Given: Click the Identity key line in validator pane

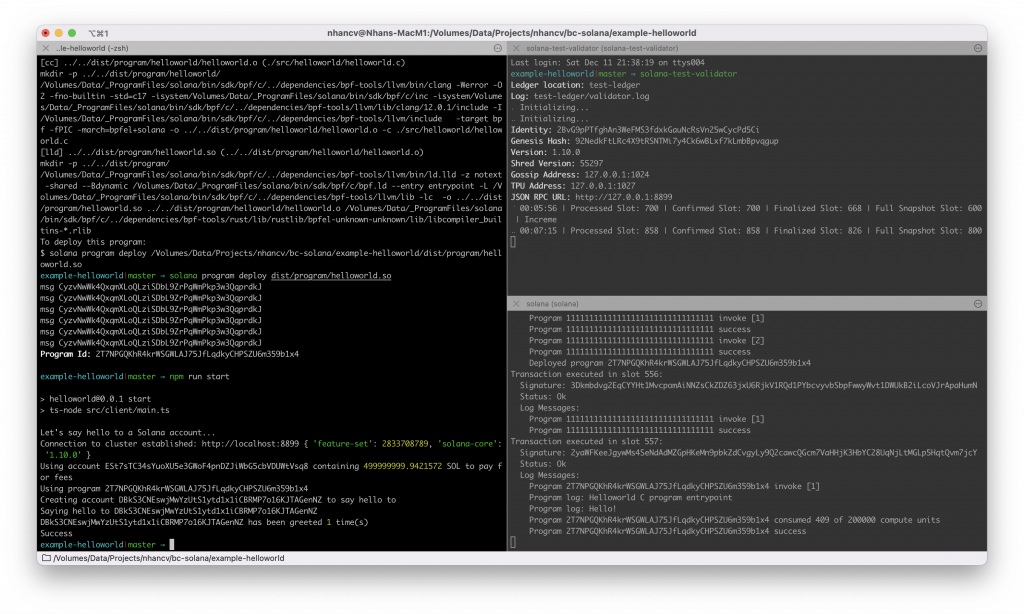Looking at the screenshot, I should pyautogui.click(x=635, y=130).
